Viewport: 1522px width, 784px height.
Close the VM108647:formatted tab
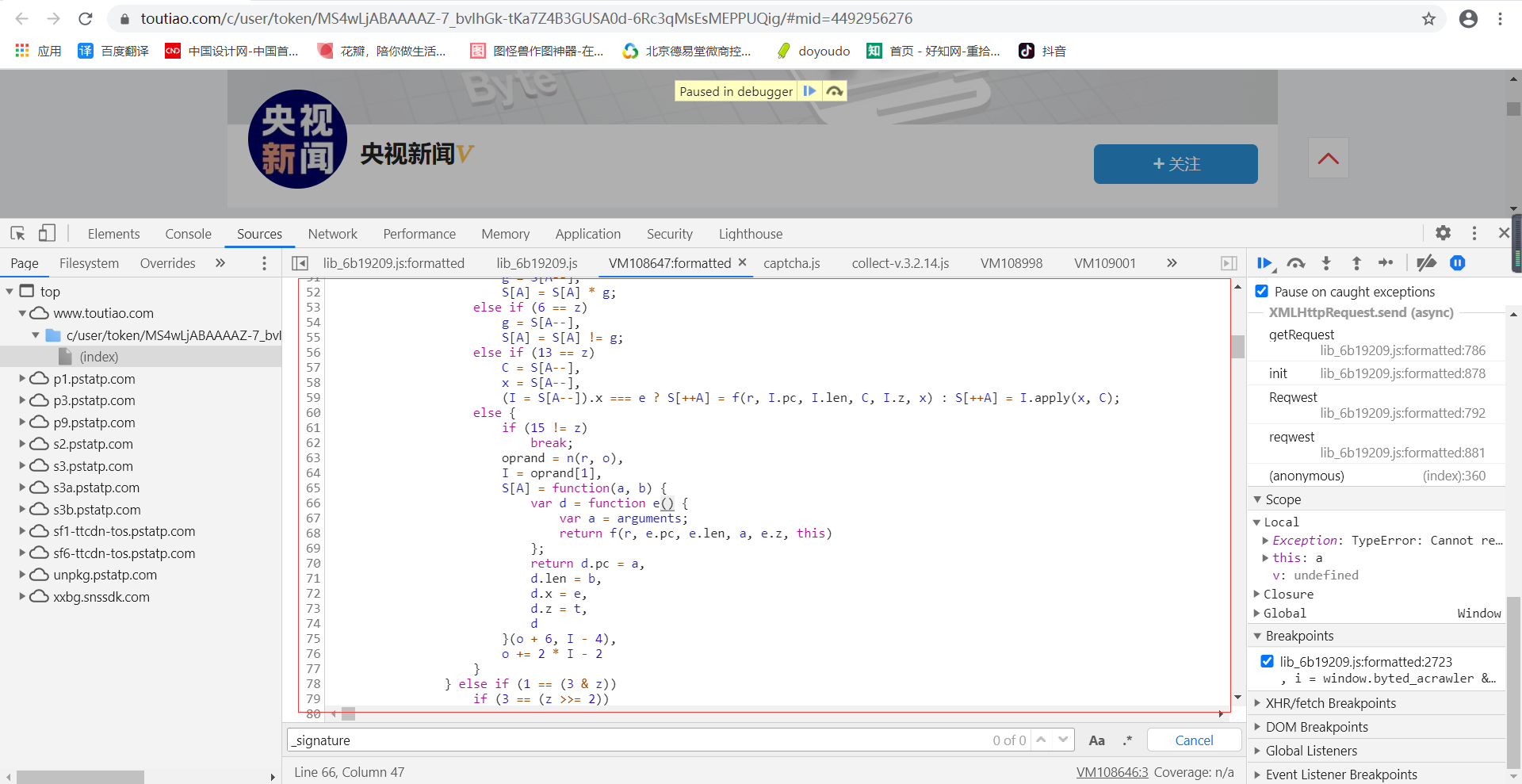click(742, 262)
